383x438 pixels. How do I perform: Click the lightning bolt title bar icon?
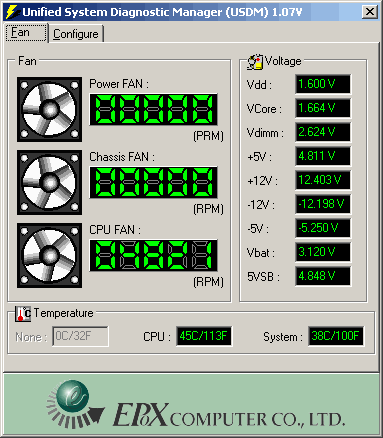tap(12, 12)
